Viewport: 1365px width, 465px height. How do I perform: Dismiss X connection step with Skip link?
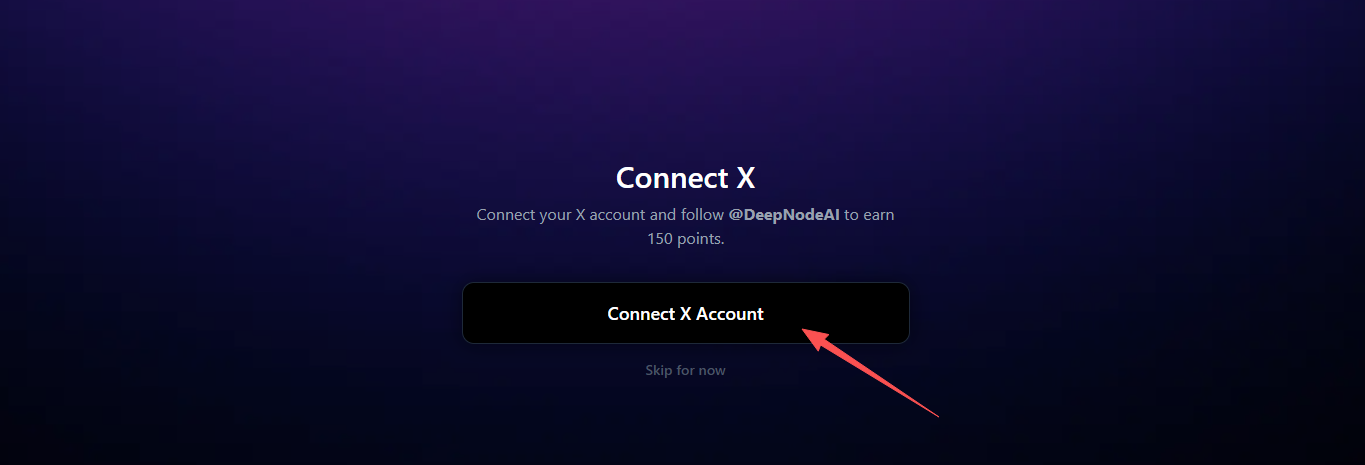(685, 370)
